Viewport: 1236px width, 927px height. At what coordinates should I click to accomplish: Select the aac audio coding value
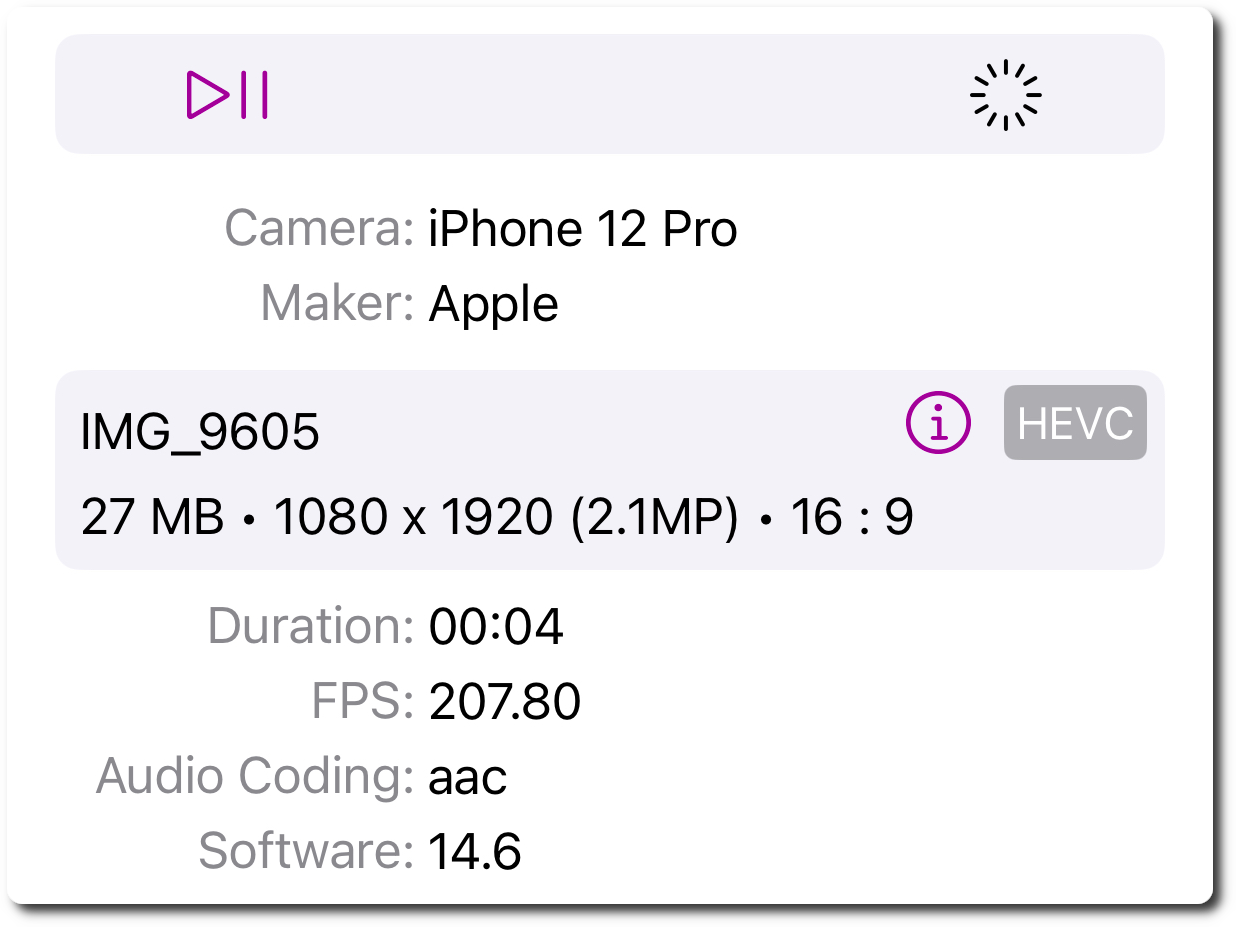(468, 777)
